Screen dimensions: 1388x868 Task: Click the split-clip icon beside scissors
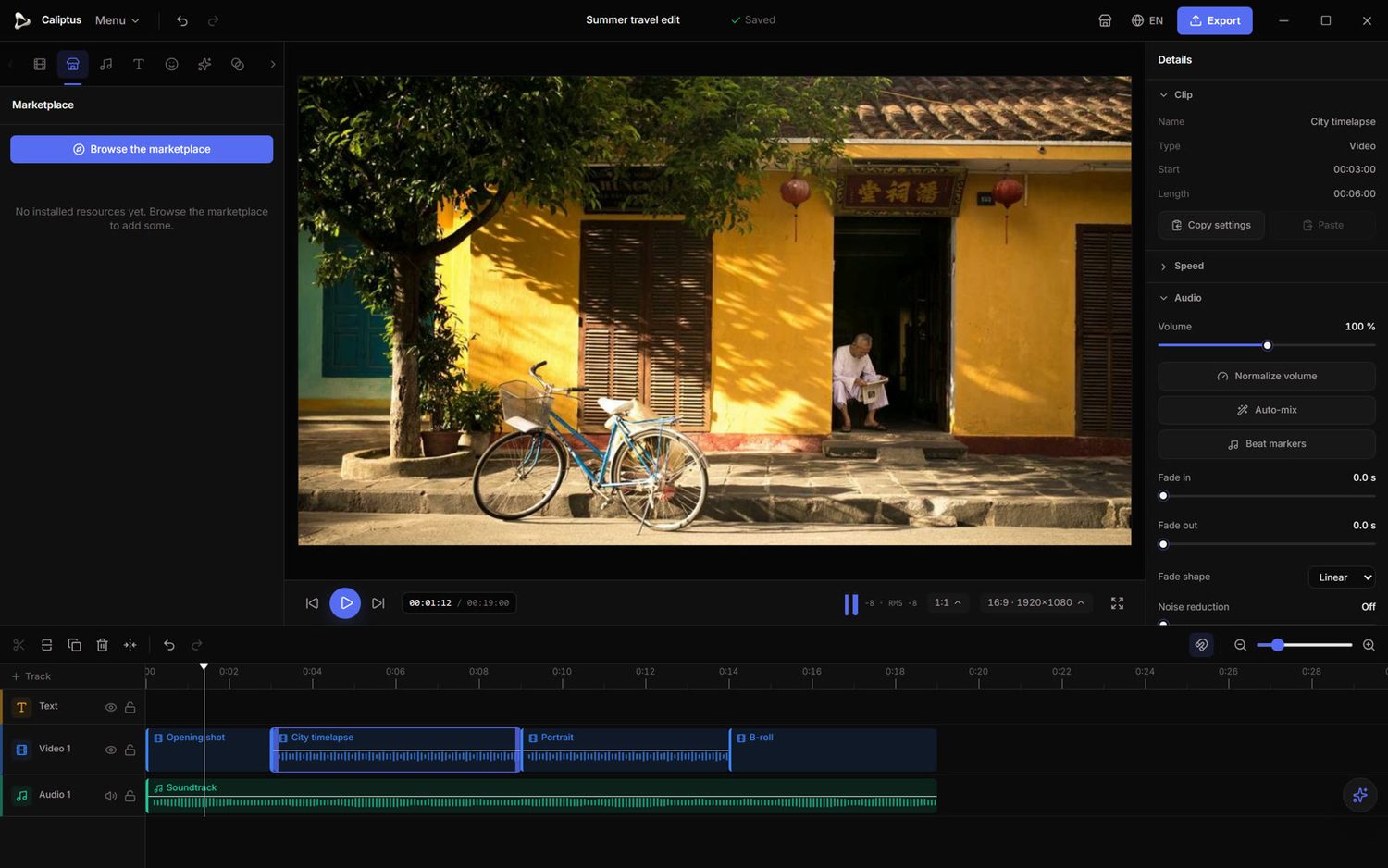46,645
